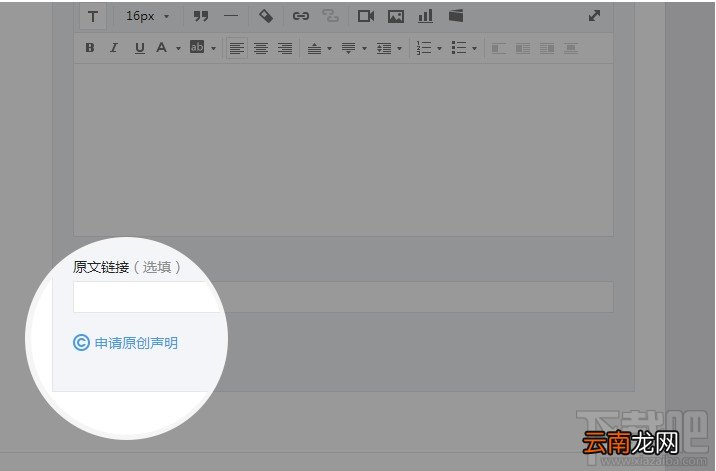Click the 申请原创声明 link
716x471 pixels.
click(136, 343)
